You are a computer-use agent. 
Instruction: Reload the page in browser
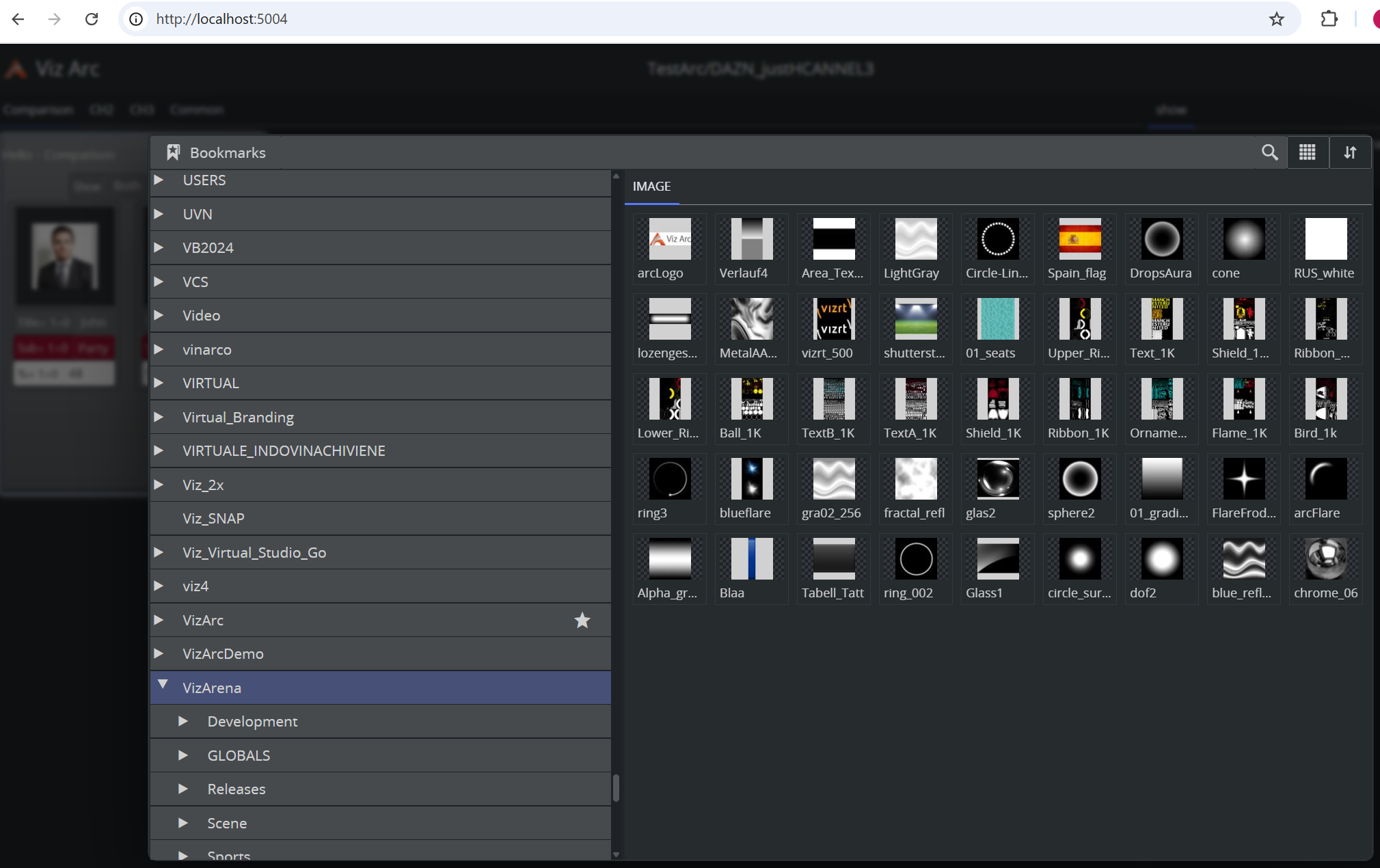coord(92,19)
